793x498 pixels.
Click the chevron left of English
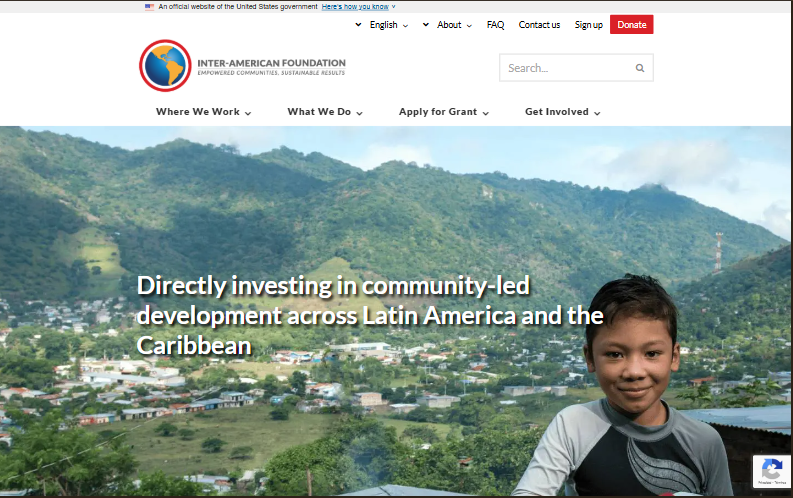[358, 24]
